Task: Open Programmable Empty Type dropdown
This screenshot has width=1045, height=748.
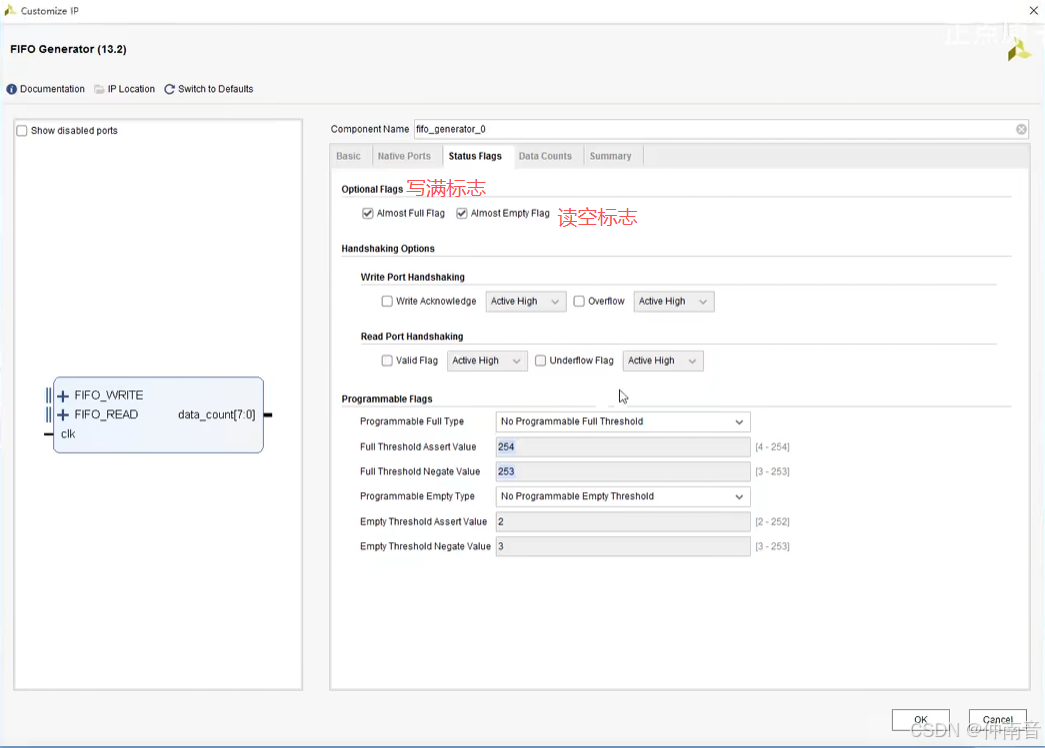Action: pos(623,497)
